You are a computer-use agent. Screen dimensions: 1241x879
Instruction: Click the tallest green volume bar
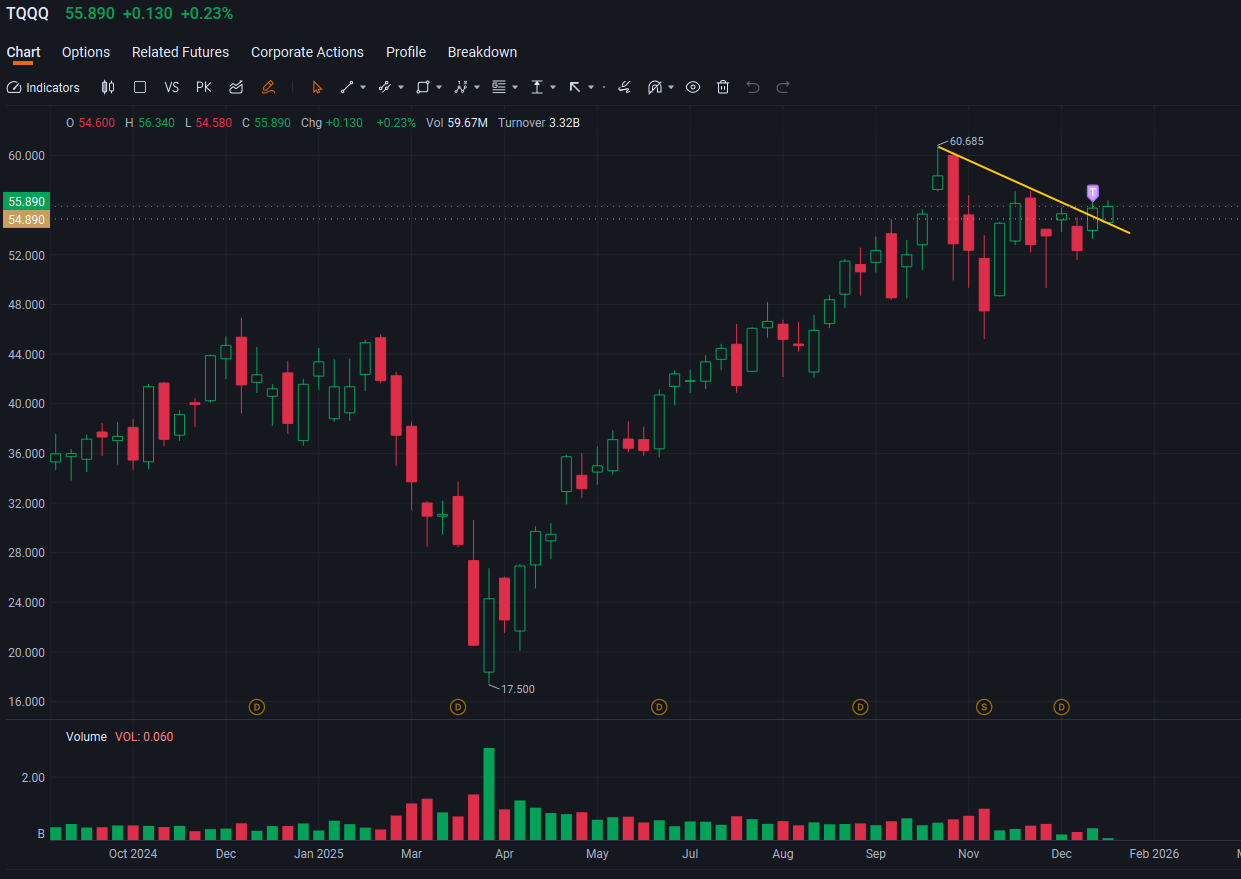489,794
